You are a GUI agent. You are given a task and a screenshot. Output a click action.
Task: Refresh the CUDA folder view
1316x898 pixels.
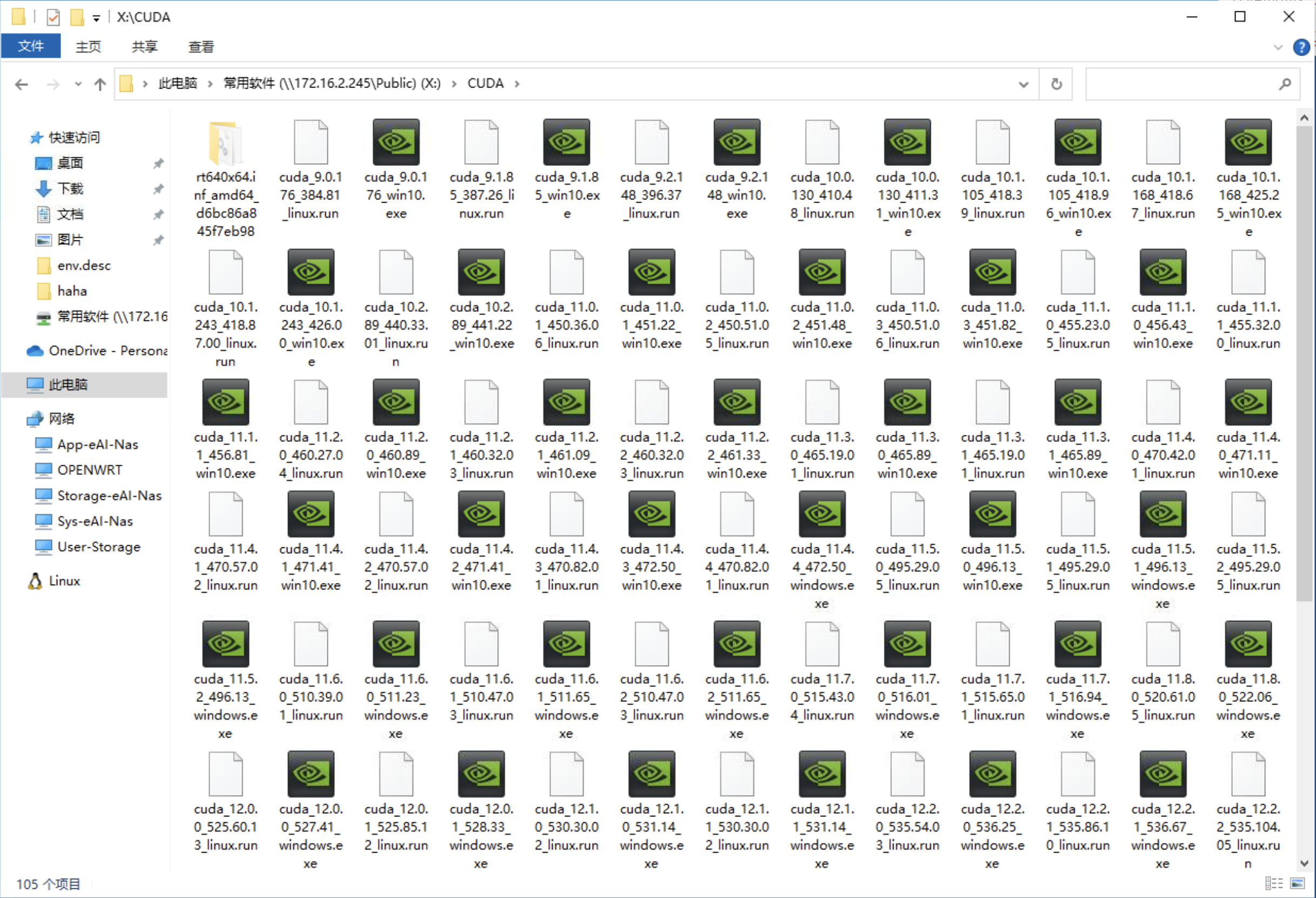1056,84
